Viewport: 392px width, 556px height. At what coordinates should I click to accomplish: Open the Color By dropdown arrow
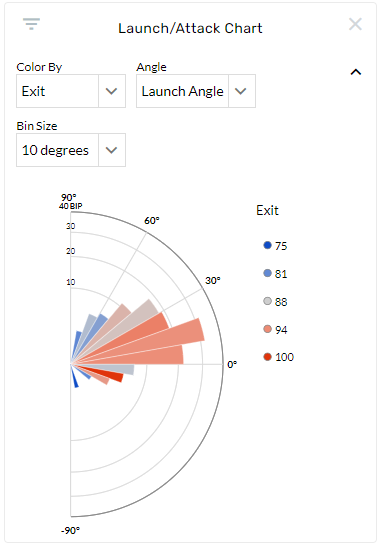pos(112,91)
